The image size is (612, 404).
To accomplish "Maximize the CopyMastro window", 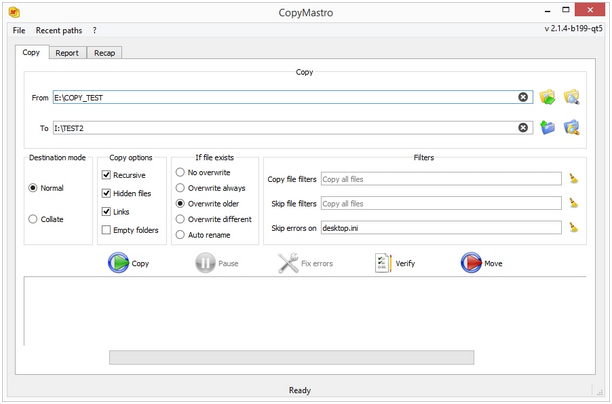I will point(566,10).
